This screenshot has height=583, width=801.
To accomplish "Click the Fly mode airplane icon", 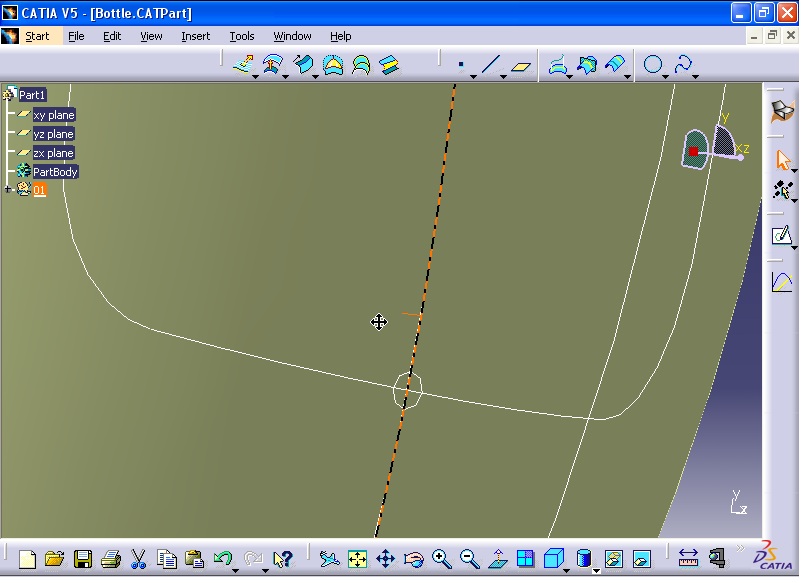I will (329, 559).
